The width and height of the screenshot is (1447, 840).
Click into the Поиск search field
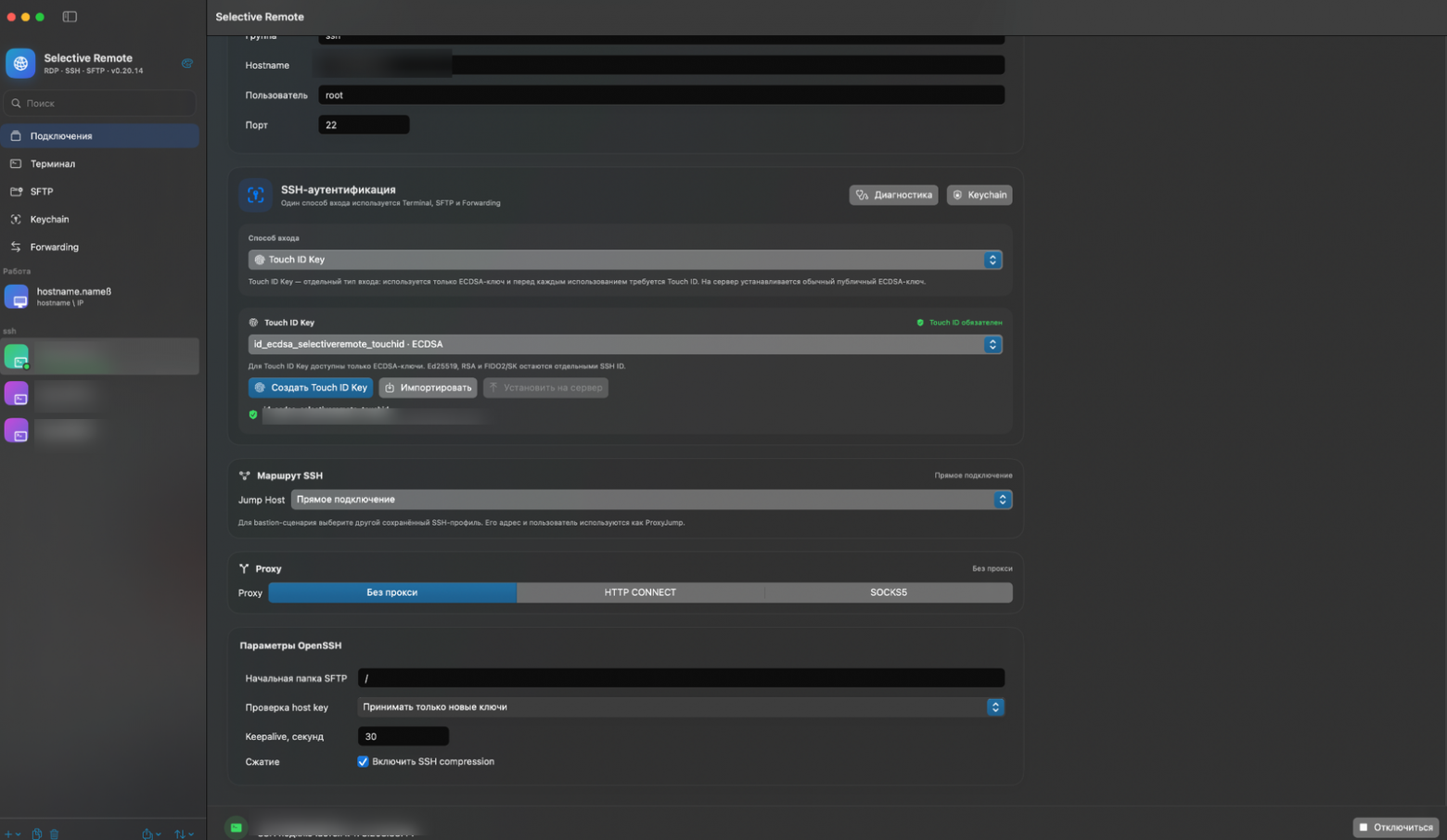(x=100, y=103)
